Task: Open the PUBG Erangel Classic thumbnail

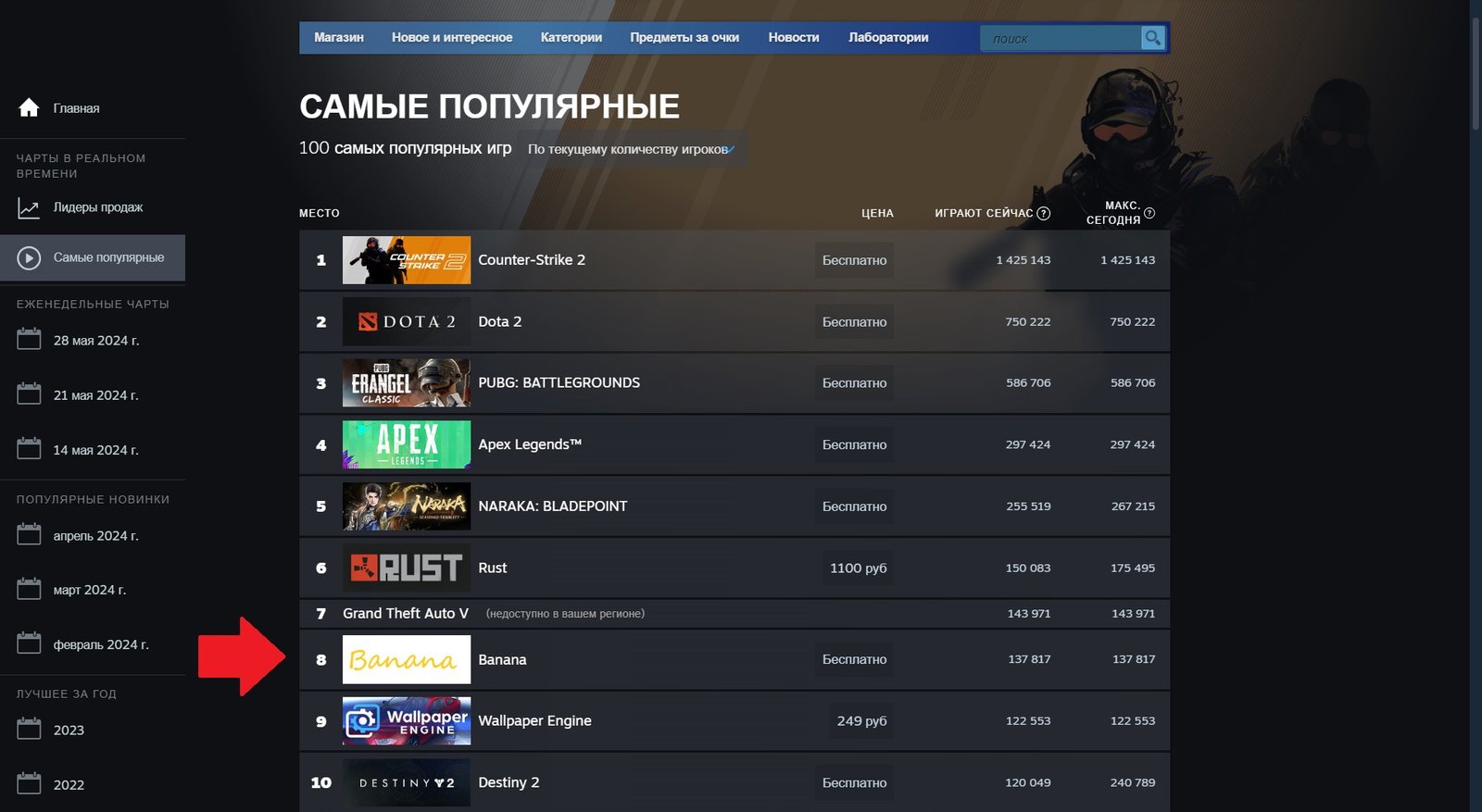Action: [x=407, y=382]
